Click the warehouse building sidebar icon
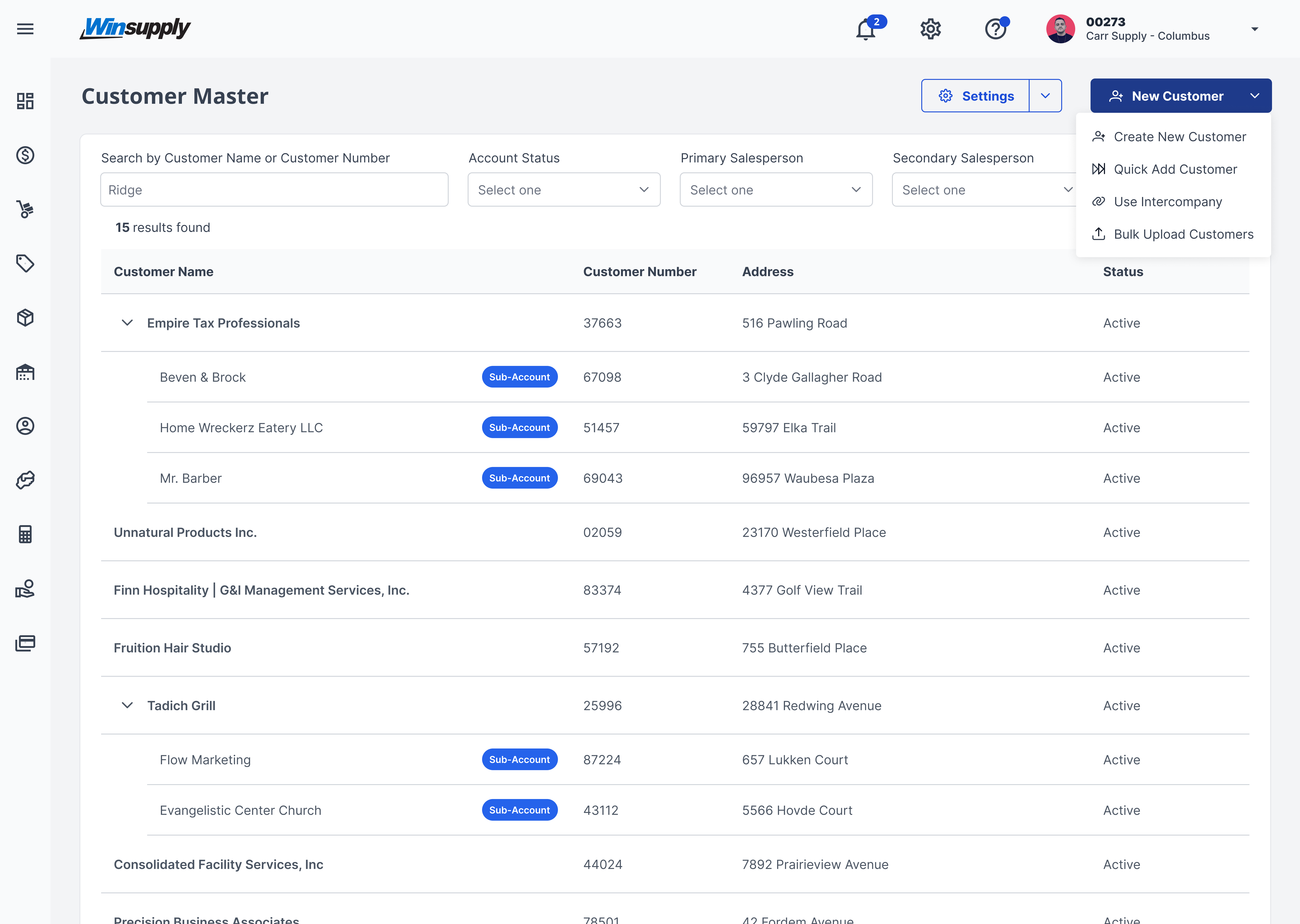 point(25,372)
